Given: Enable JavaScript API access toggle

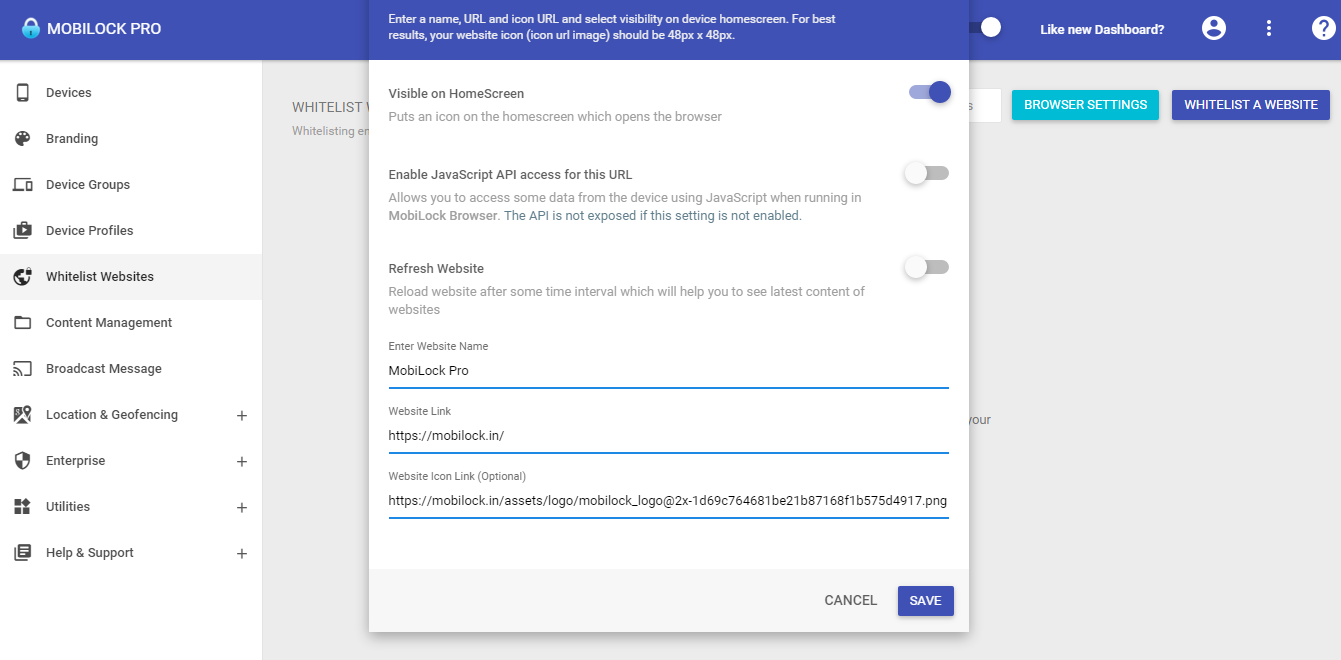Looking at the screenshot, I should [x=926, y=174].
